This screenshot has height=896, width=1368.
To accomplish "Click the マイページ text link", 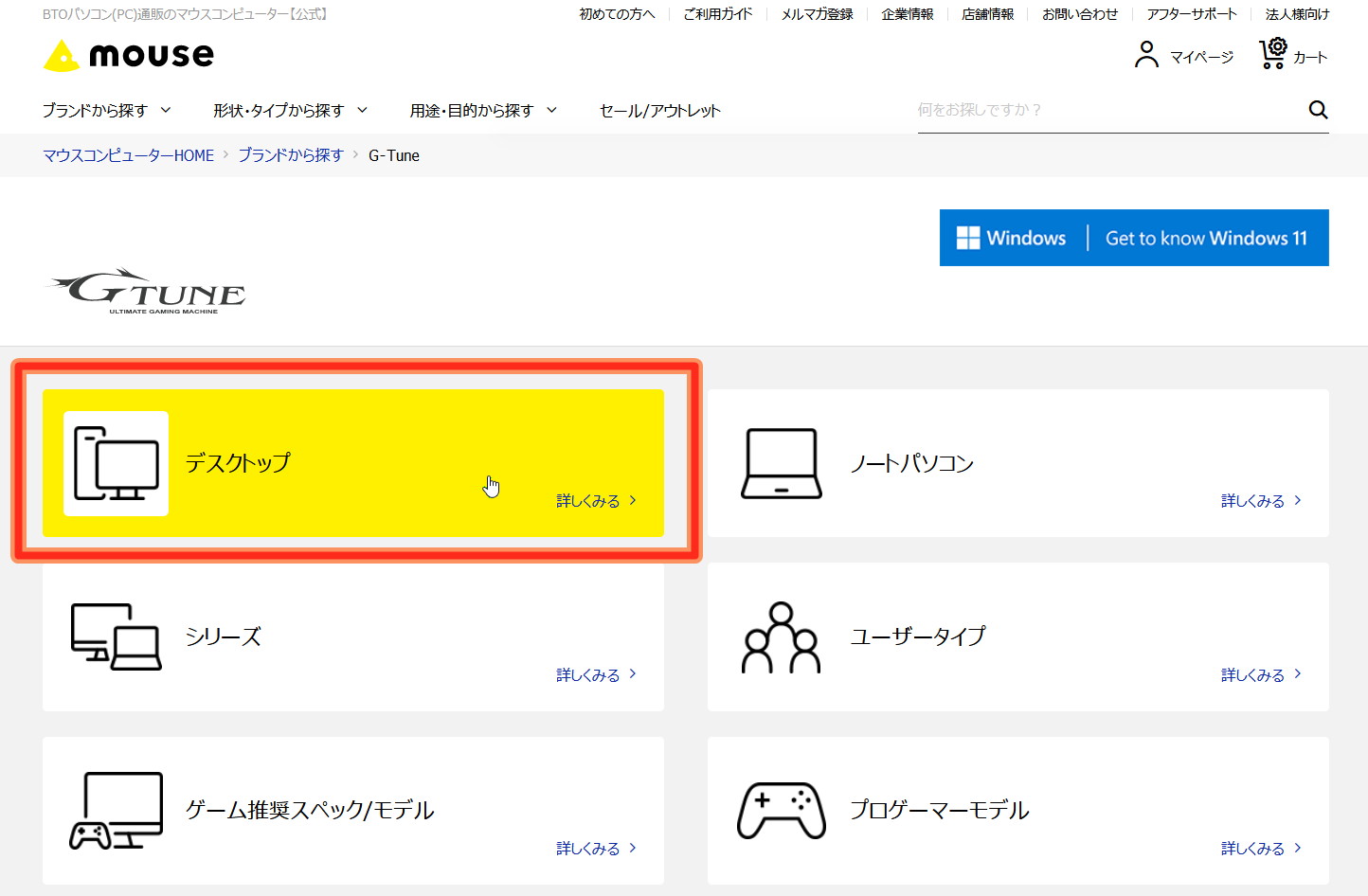I will click(1201, 58).
